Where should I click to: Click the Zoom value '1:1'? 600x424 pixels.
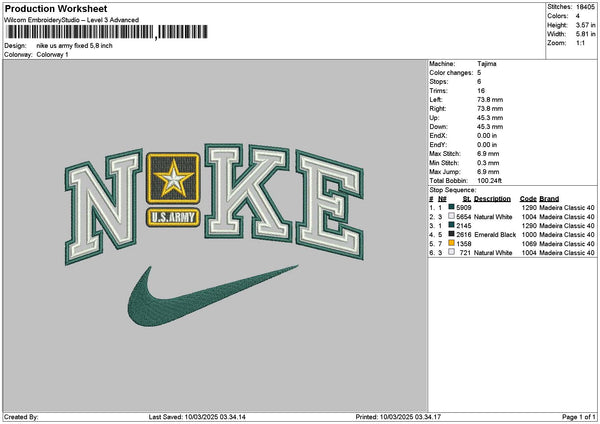coord(580,43)
